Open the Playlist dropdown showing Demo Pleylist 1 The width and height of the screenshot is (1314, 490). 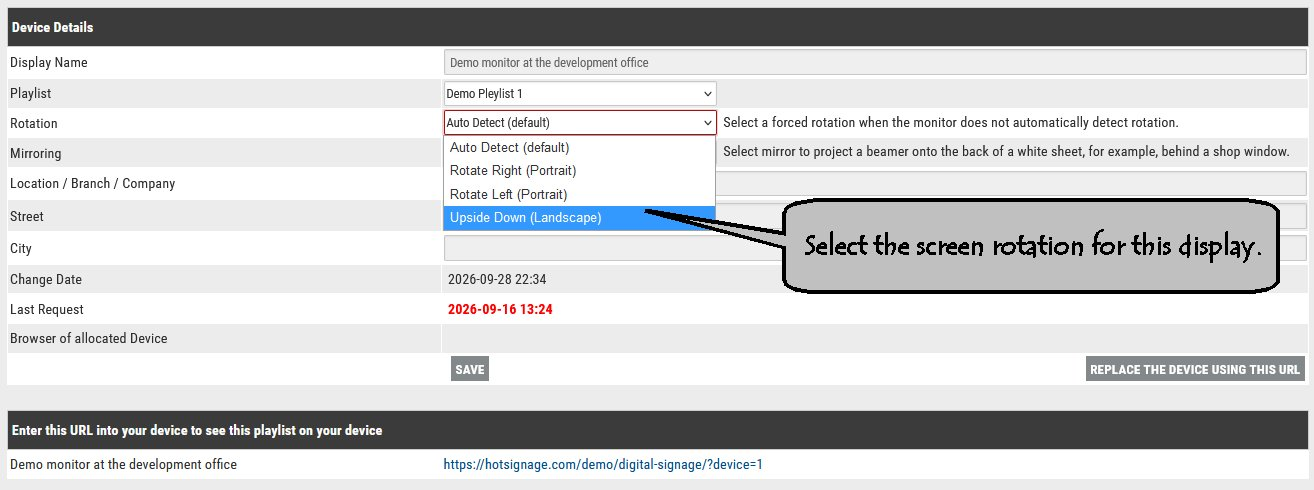pos(580,94)
